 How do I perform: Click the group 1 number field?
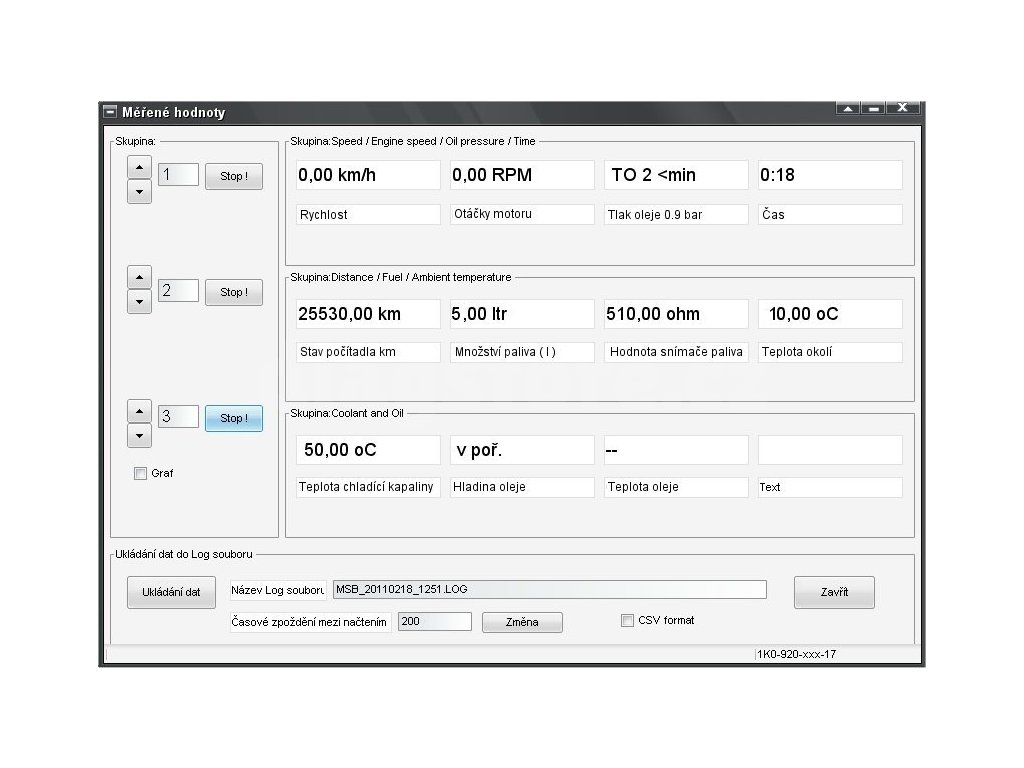[179, 175]
